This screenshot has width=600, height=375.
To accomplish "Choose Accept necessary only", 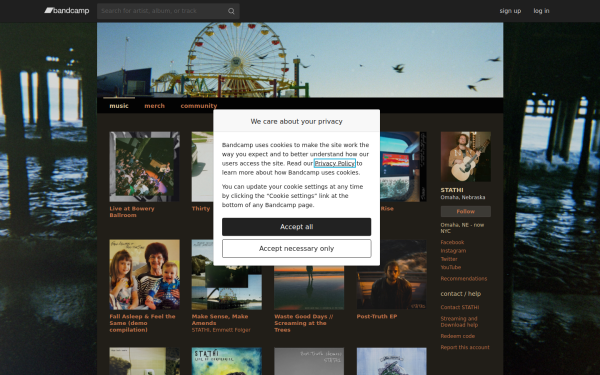I will (x=297, y=249).
